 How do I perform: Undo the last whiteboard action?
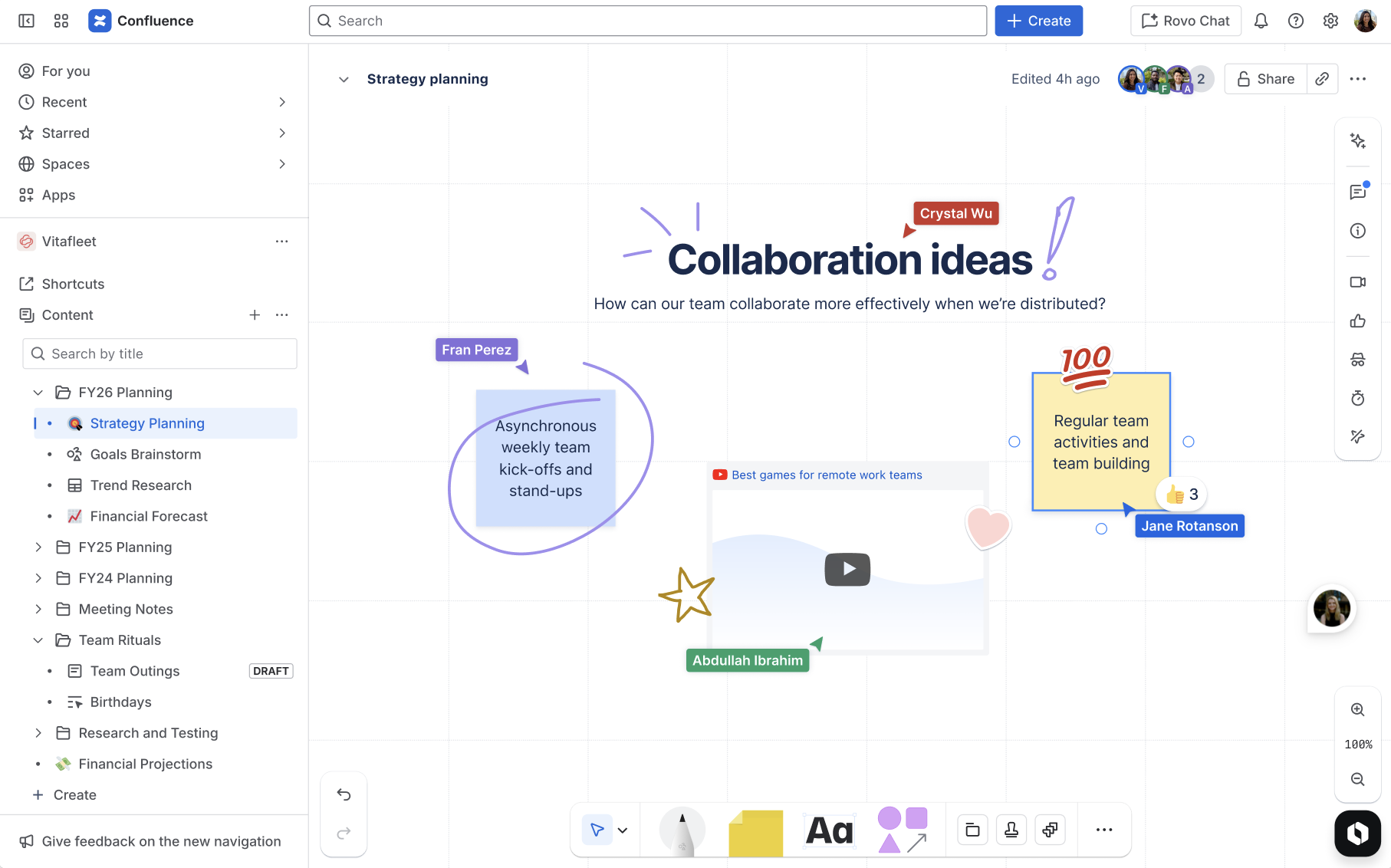pos(344,794)
